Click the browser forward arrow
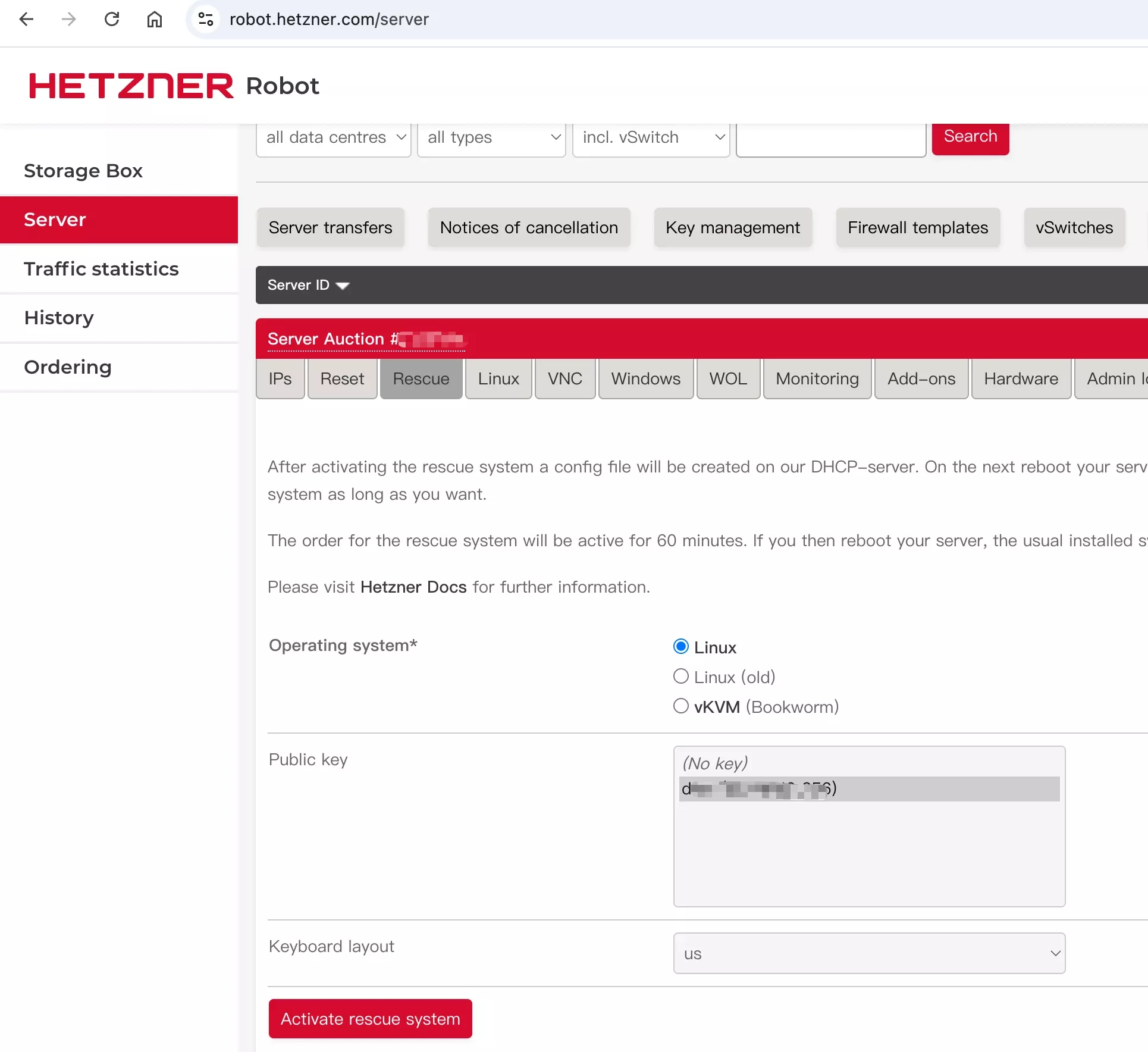 [x=69, y=19]
